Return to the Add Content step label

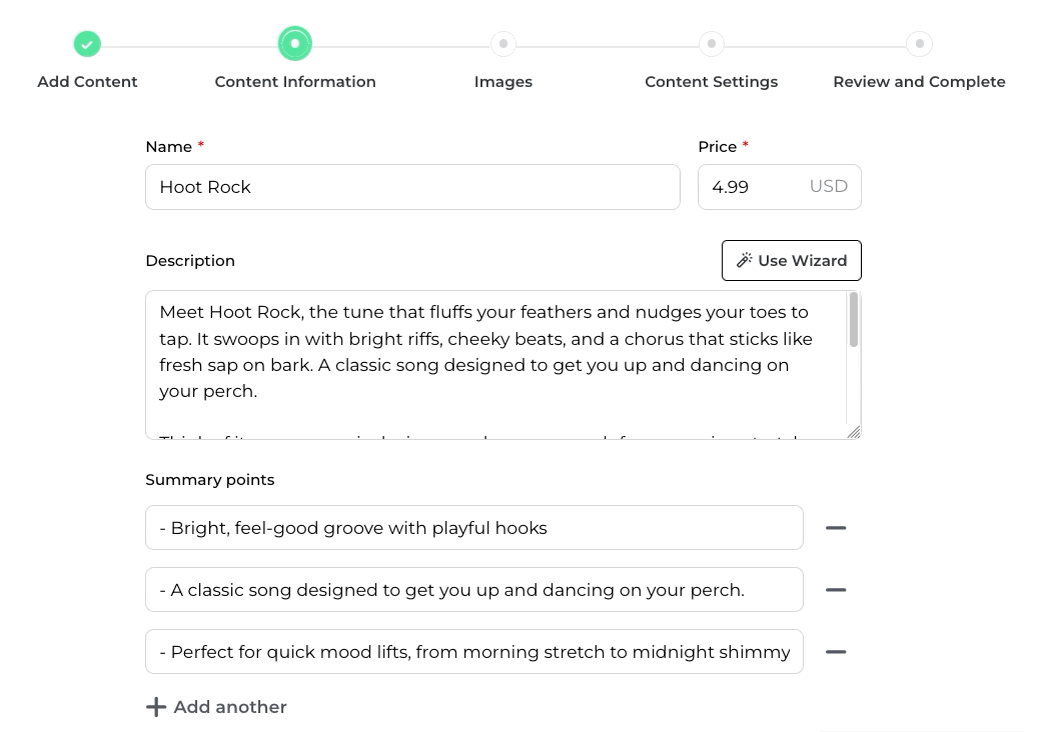click(87, 82)
